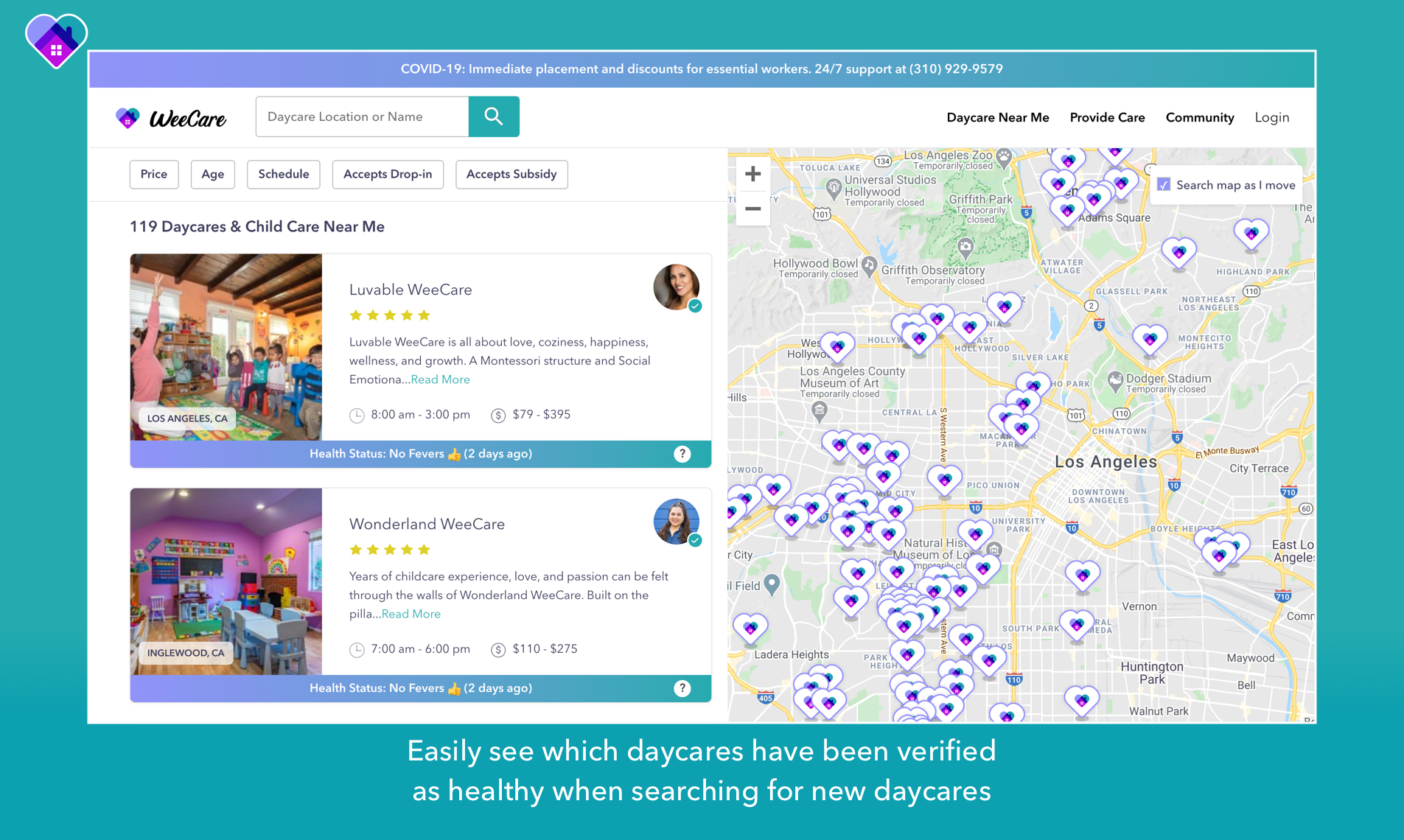1404x840 pixels.
Task: Zoom in on the map with plus button
Action: click(752, 172)
